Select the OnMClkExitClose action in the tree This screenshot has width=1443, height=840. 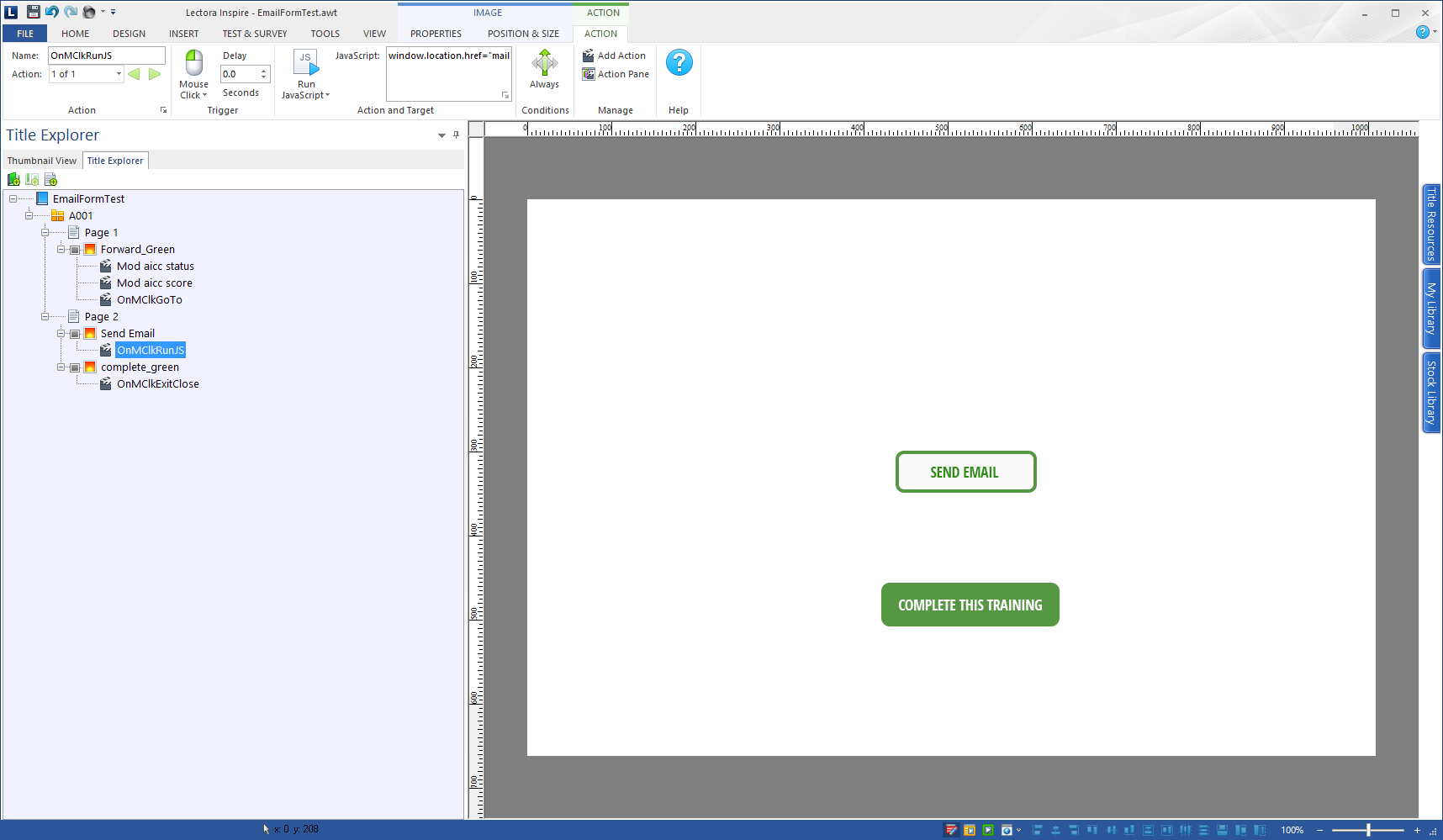[x=158, y=384]
